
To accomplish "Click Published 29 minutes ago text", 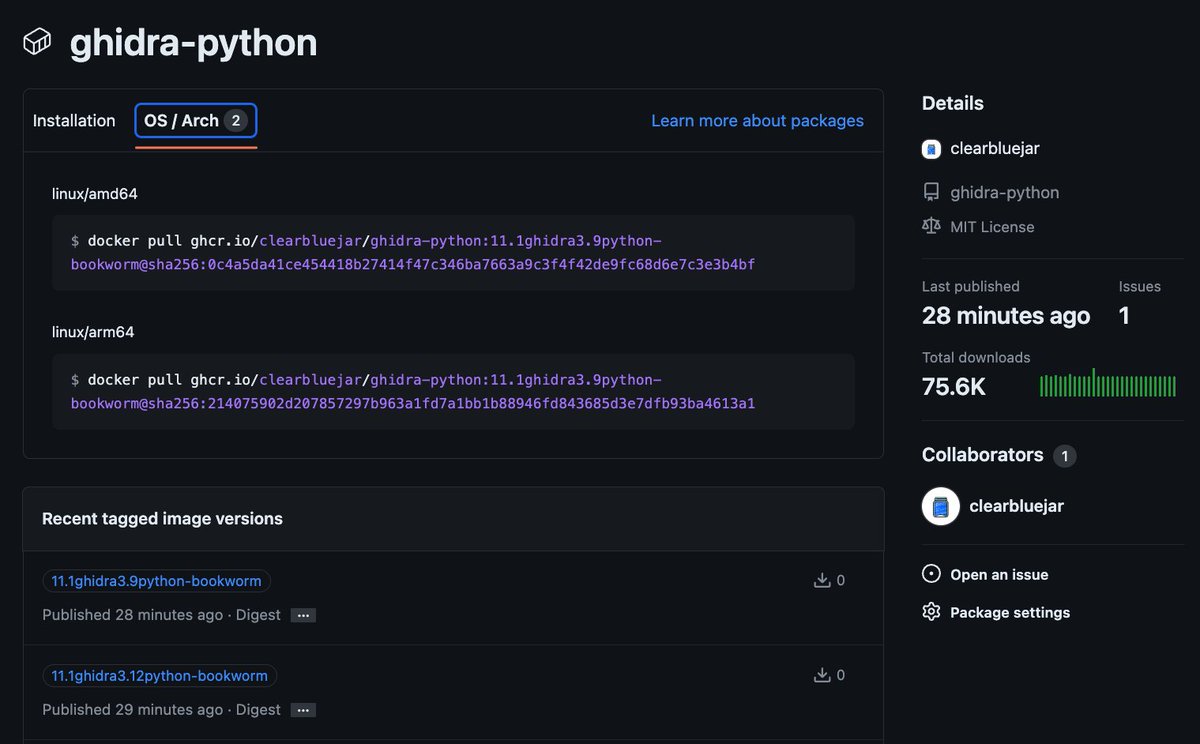I will pyautogui.click(x=132, y=710).
